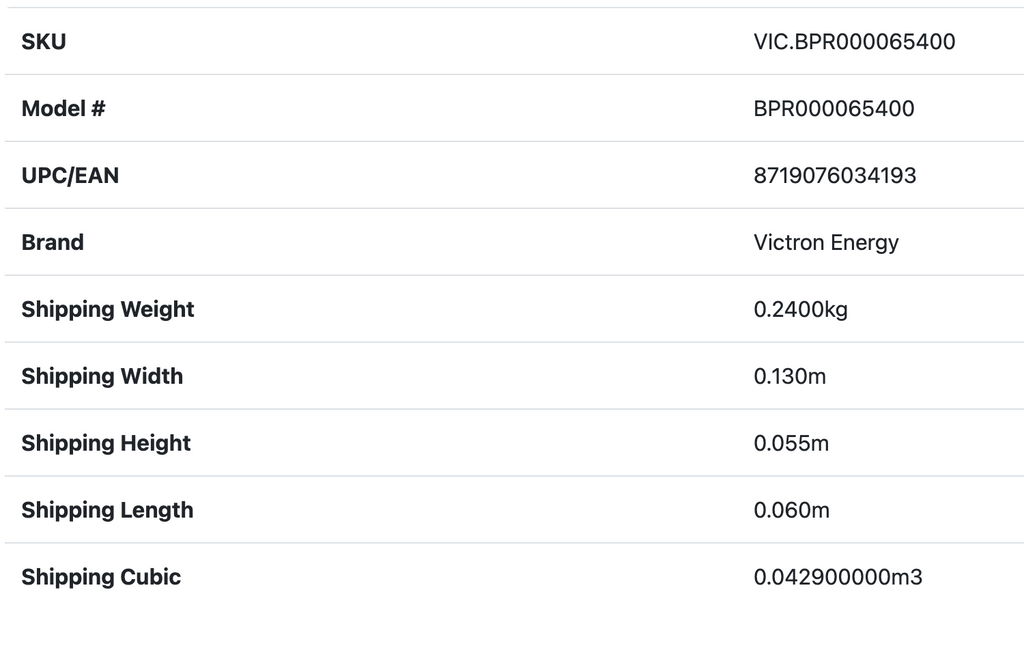Screen dimensions: 1024x646
Task: Click the Shipping Width label
Action: coord(102,377)
